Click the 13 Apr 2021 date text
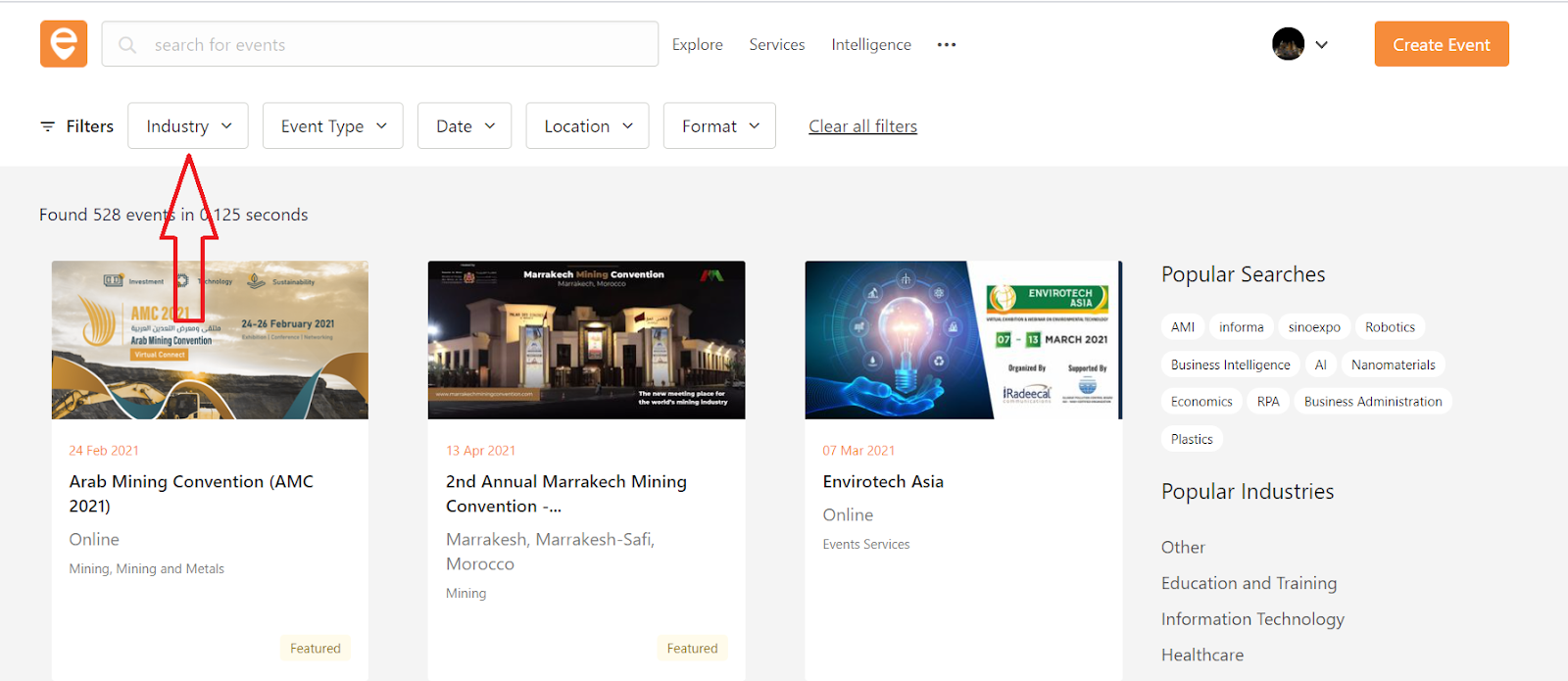Image resolution: width=1568 pixels, height=681 pixels. [x=480, y=451]
